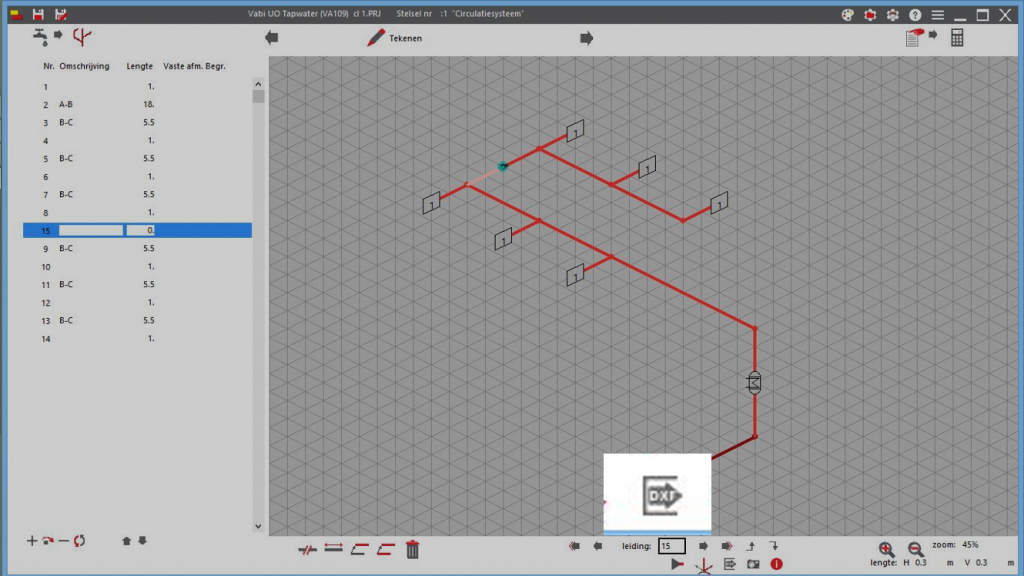
Task: Click the red insert-pipe icon beside plus
Action: 48,541
